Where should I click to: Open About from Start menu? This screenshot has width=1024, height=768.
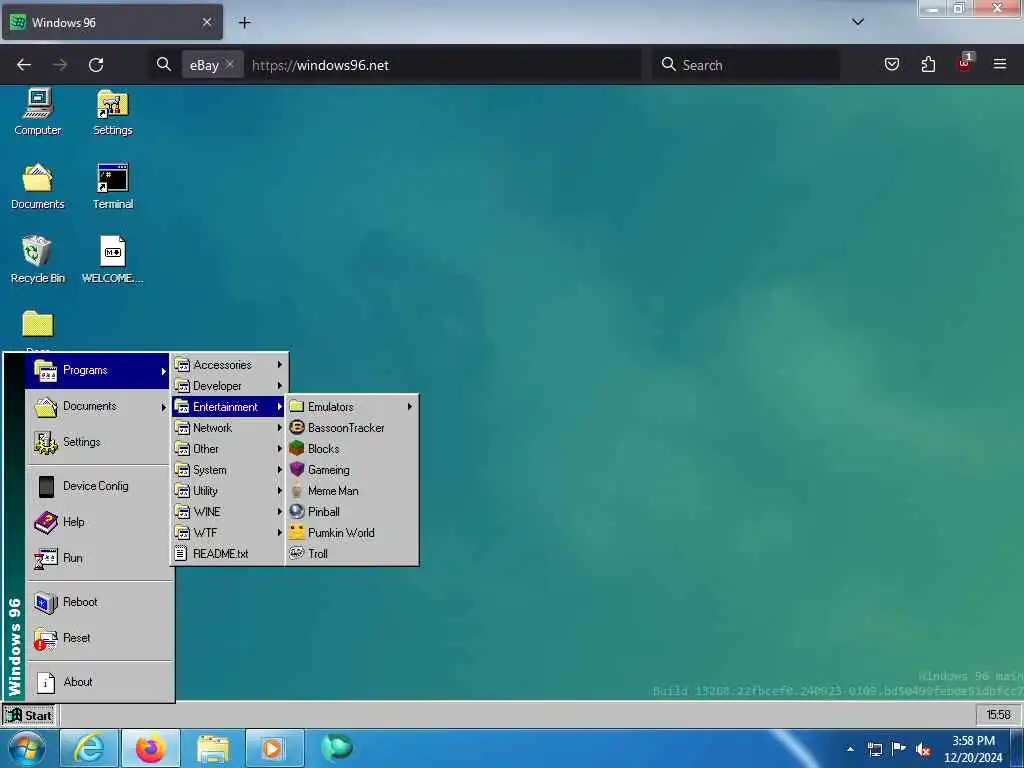tap(99, 682)
